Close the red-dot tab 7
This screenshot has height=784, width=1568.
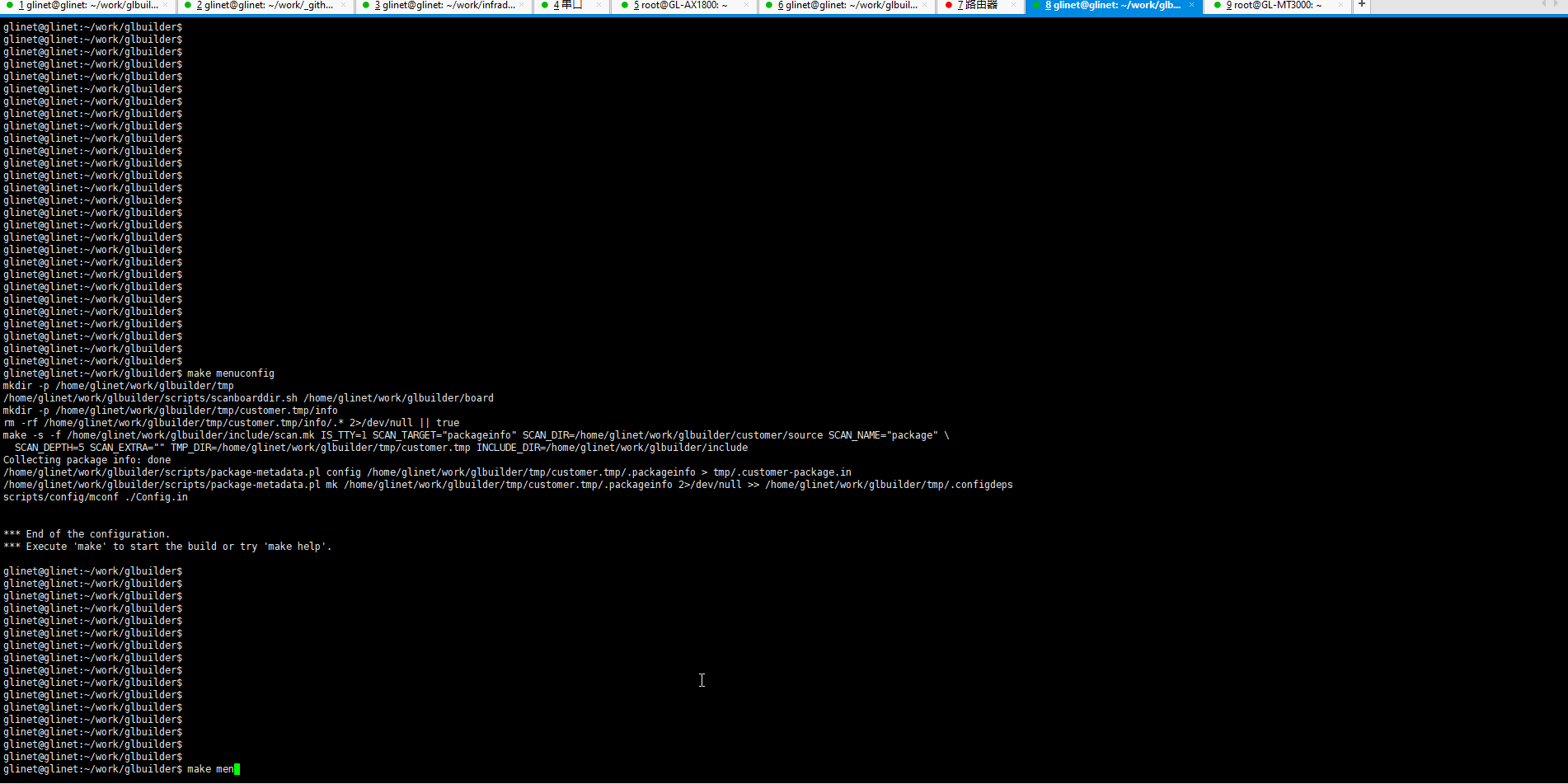(x=1013, y=6)
